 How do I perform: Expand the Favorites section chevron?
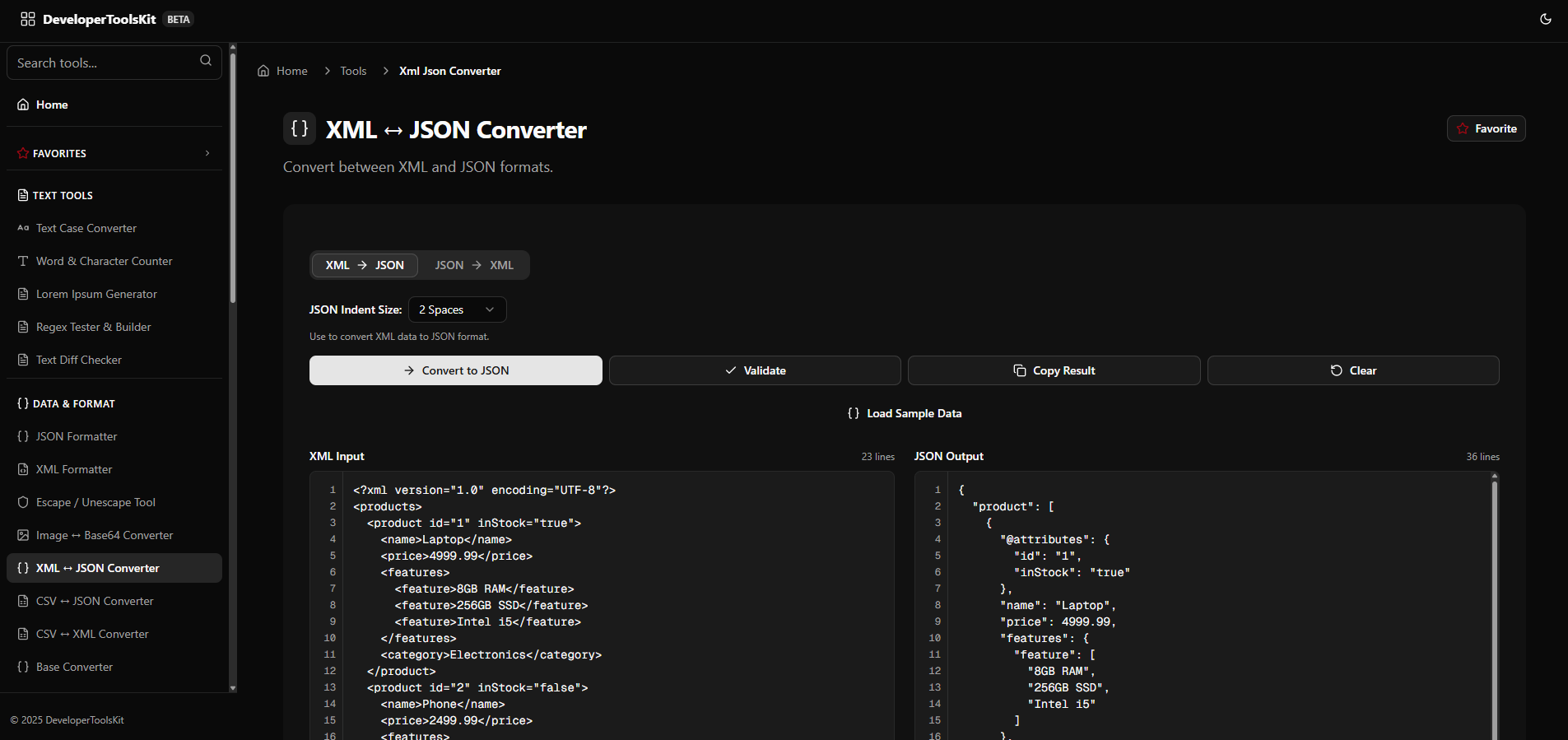click(207, 153)
